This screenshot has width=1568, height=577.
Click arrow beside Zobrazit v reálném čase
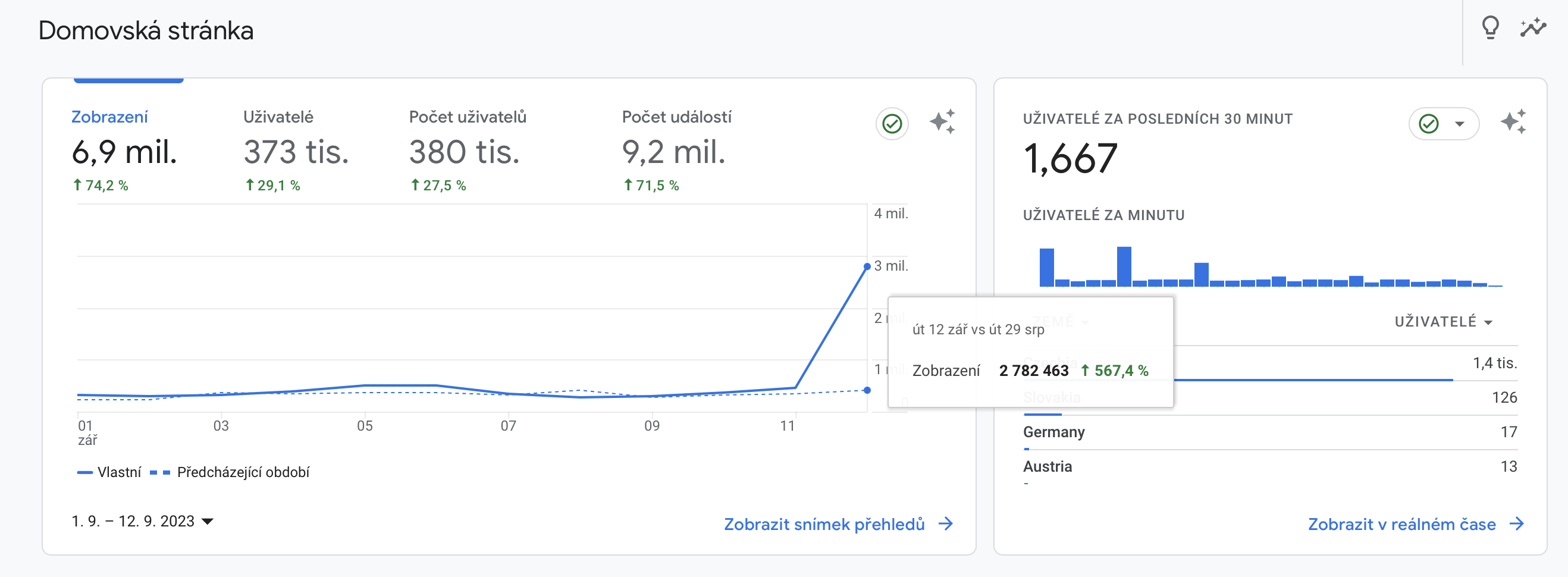(x=1517, y=523)
